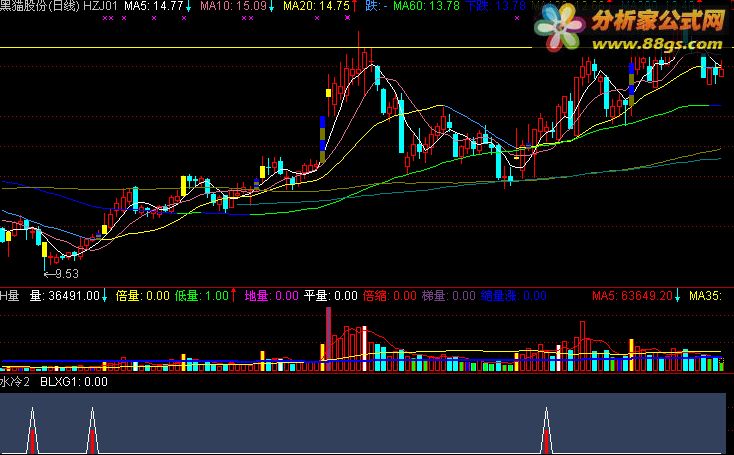Click the red MA5: 63649.20 volume label
Viewport: 734px width, 455px height.
632,295
